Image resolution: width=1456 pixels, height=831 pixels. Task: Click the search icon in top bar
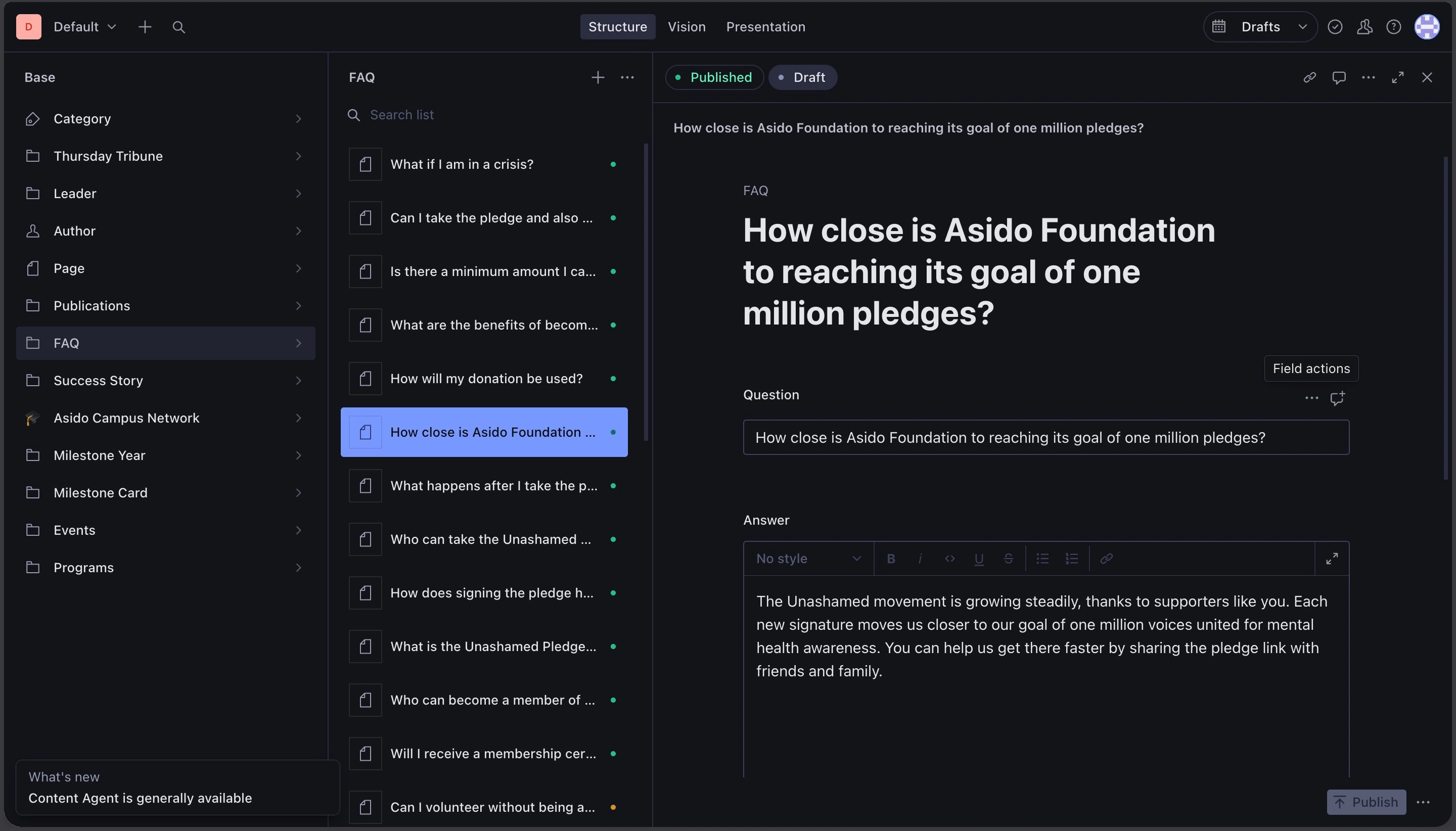(x=179, y=26)
